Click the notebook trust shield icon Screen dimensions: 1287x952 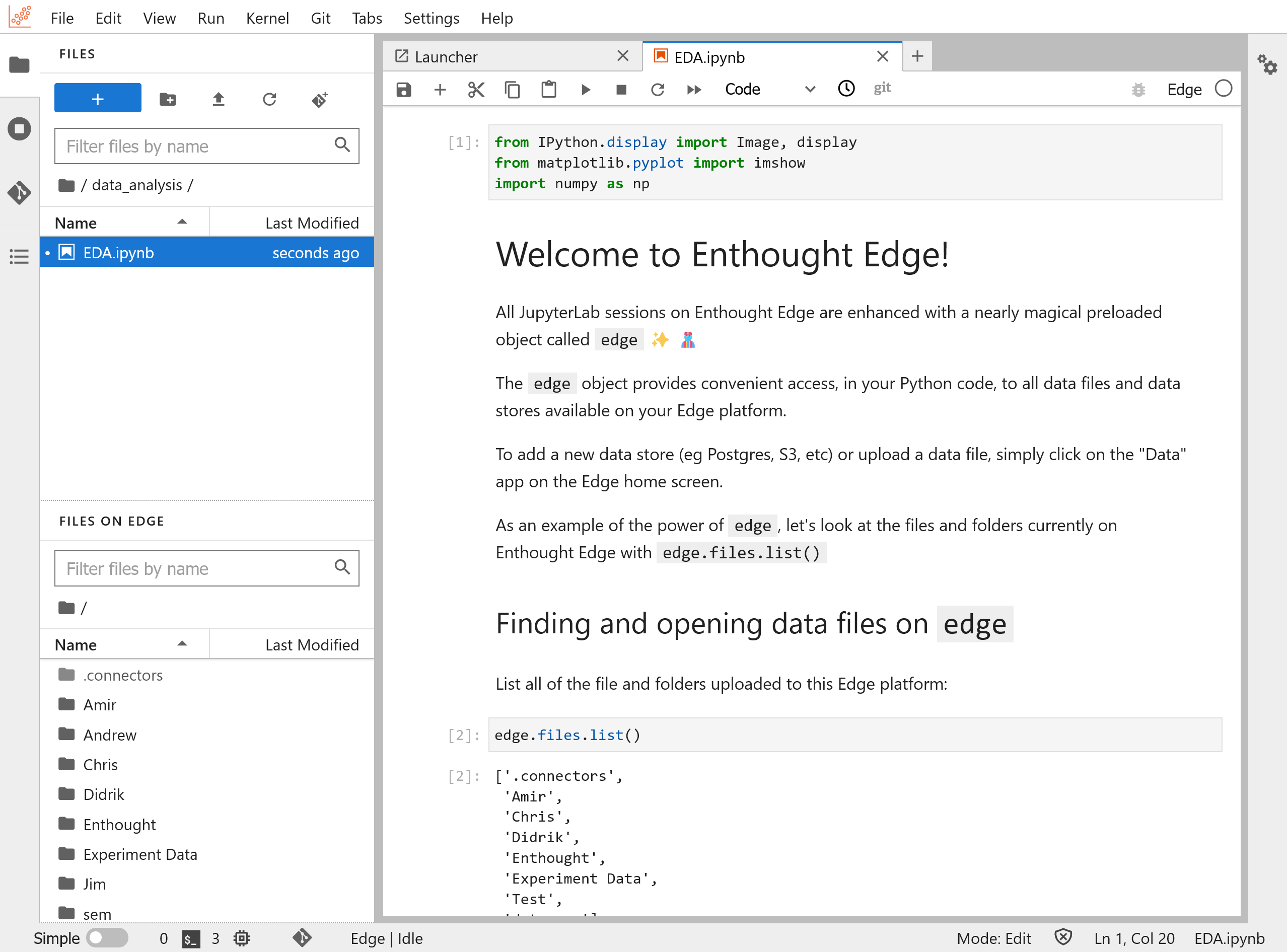coord(1063,937)
